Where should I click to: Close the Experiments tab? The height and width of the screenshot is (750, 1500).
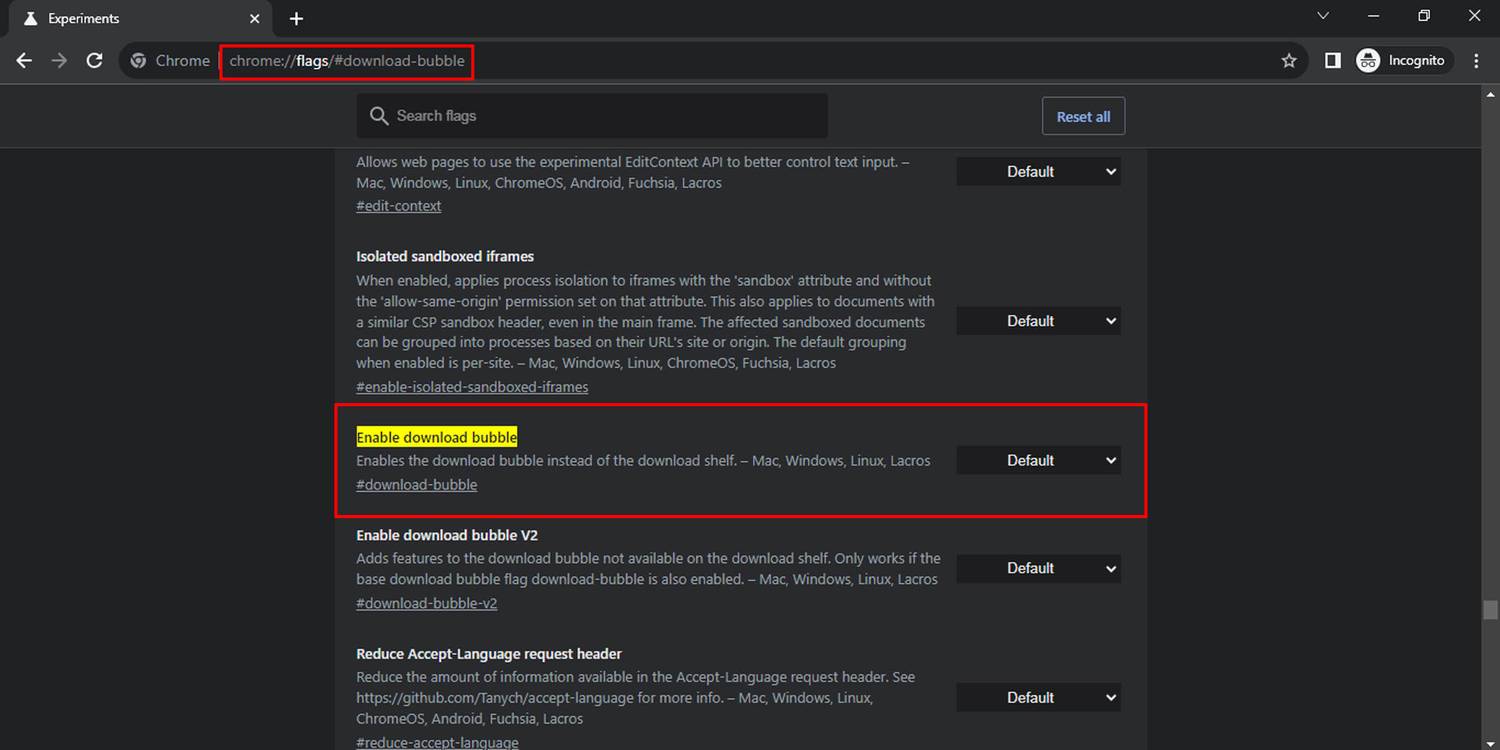[254, 19]
